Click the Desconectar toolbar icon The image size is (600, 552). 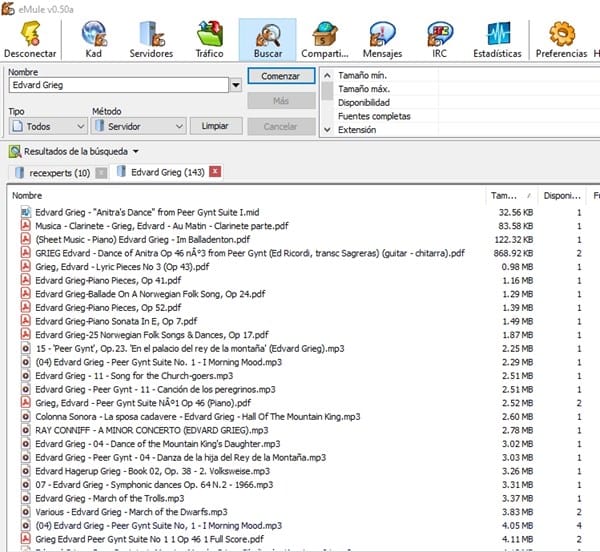(30, 39)
